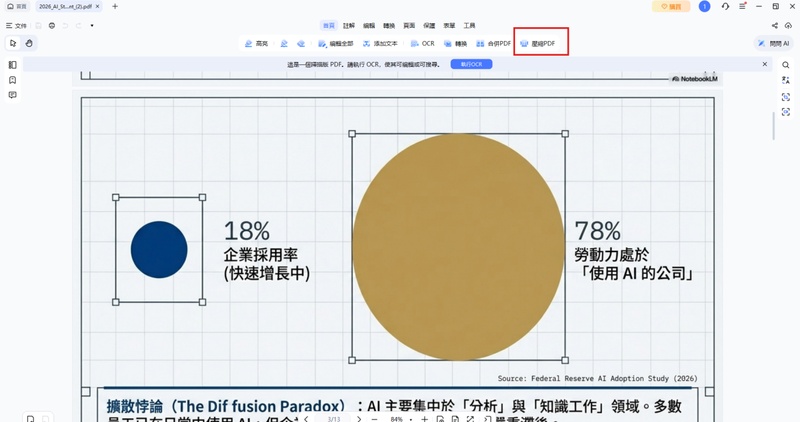Click the cloud upload icon
The width and height of the screenshot is (800, 422).
click(788, 26)
